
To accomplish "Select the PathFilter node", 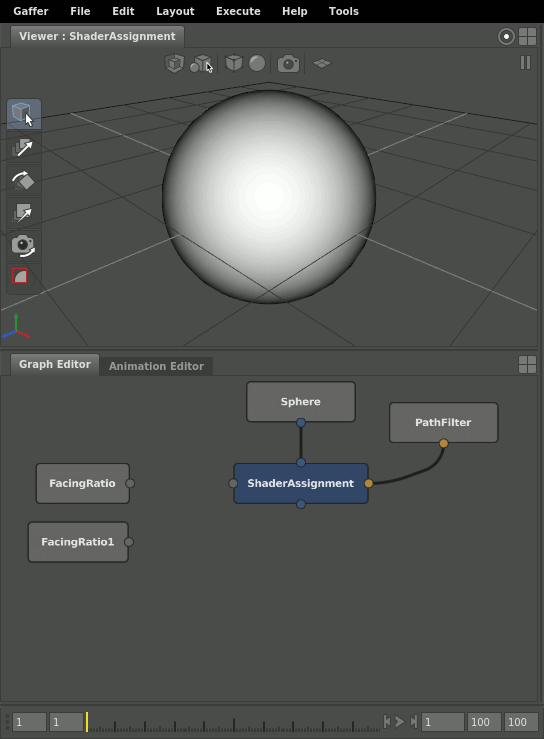I will coord(443,422).
